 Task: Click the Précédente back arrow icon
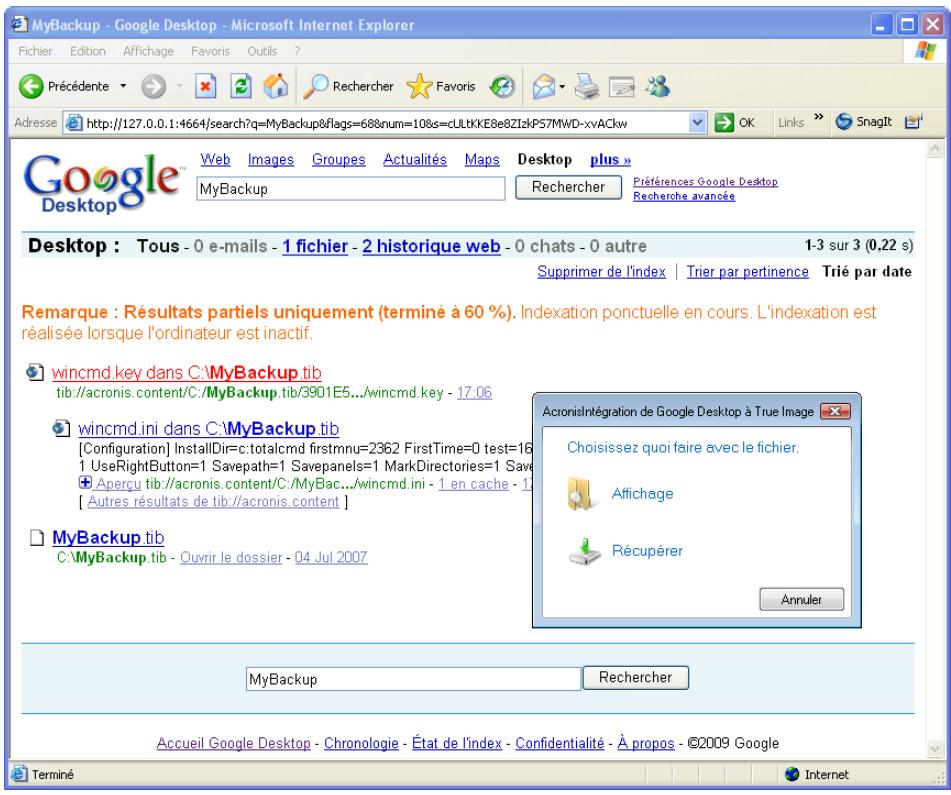click(x=31, y=87)
